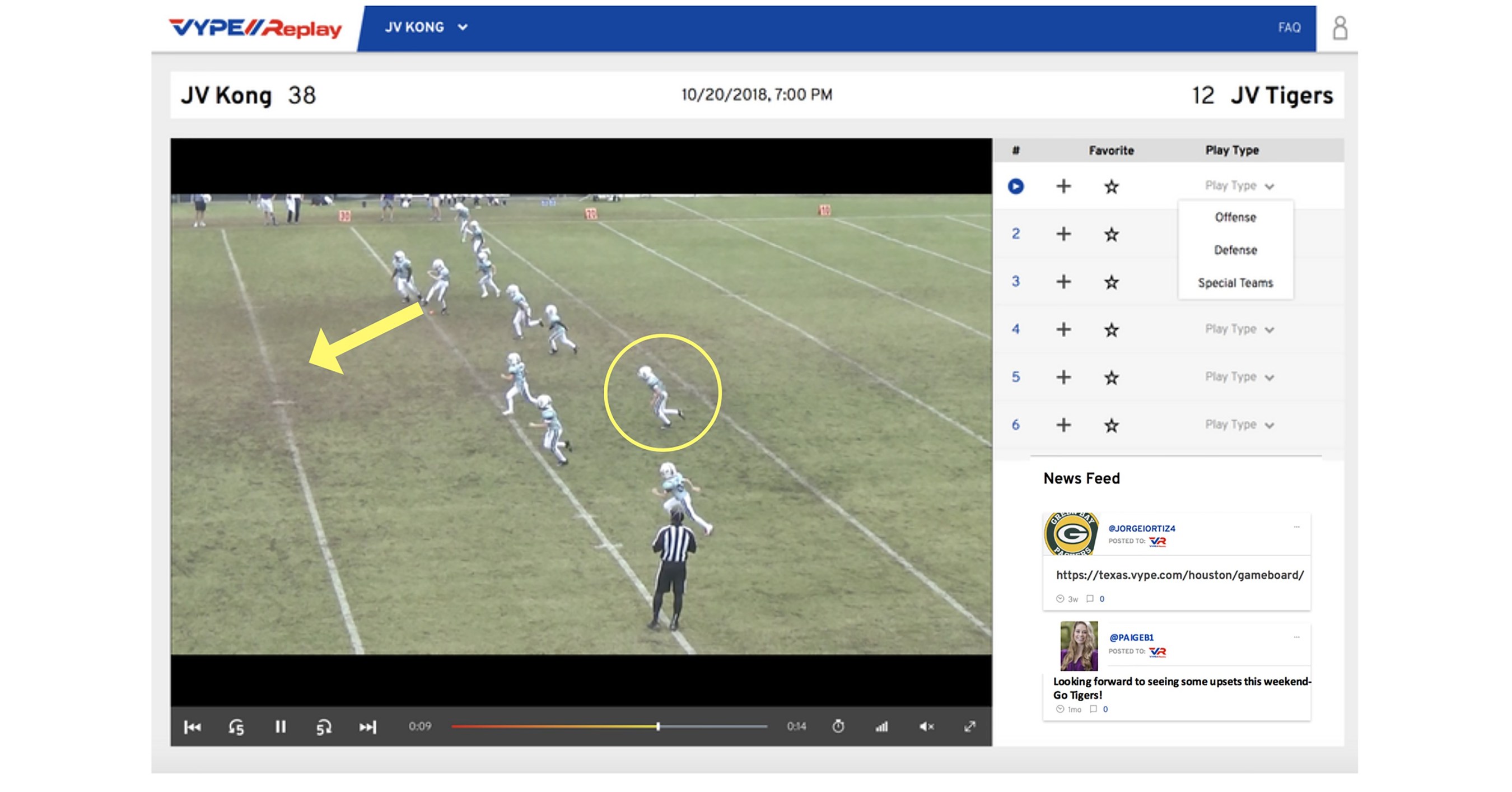
Task: Choose Special Teams play type
Action: [x=1235, y=282]
